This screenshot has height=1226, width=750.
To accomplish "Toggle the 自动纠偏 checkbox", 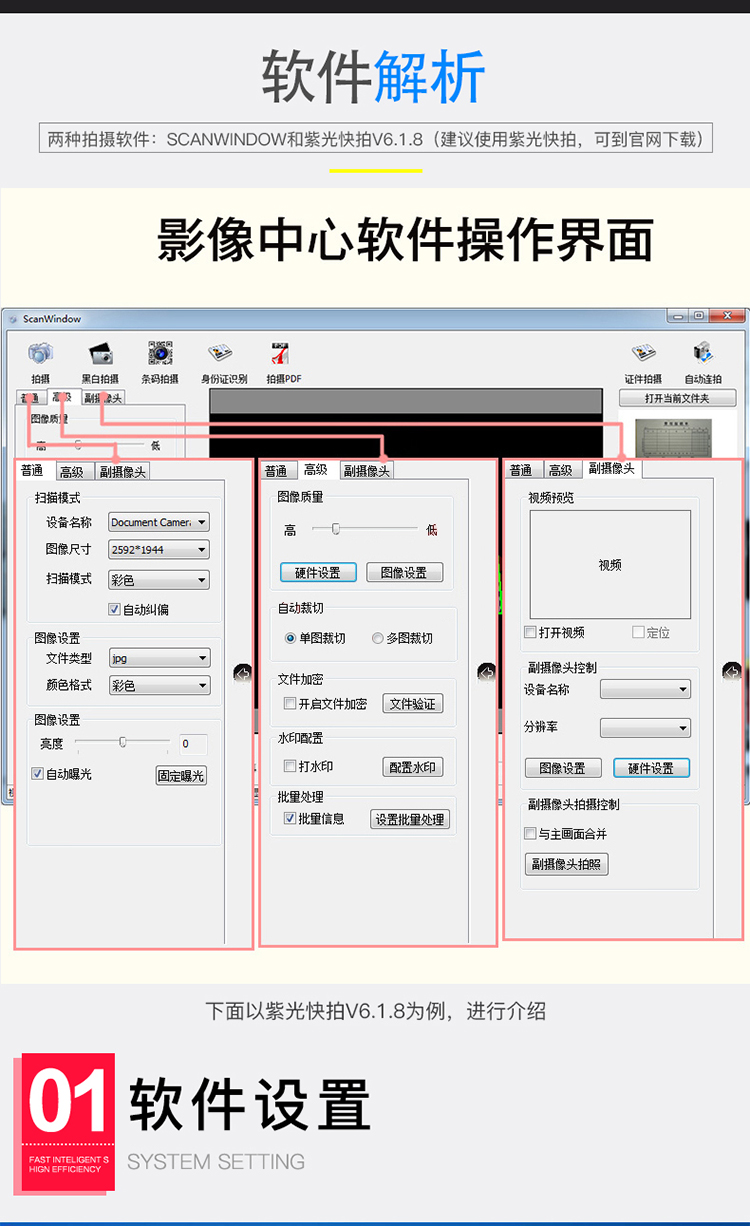I will 114,609.
